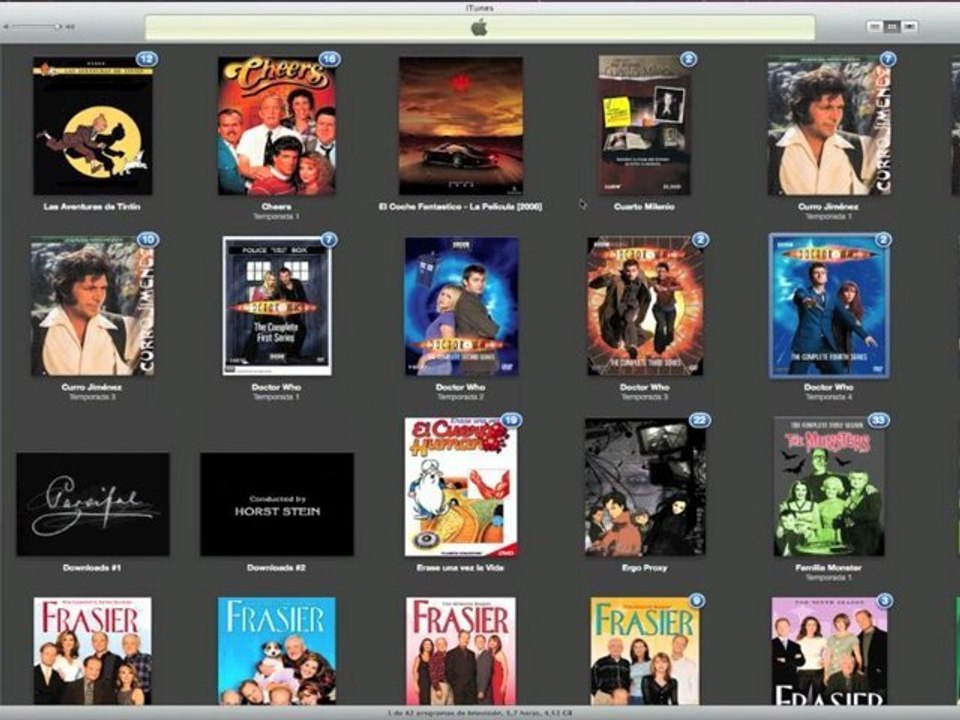
Task: Select the grid view button
Action: click(892, 26)
